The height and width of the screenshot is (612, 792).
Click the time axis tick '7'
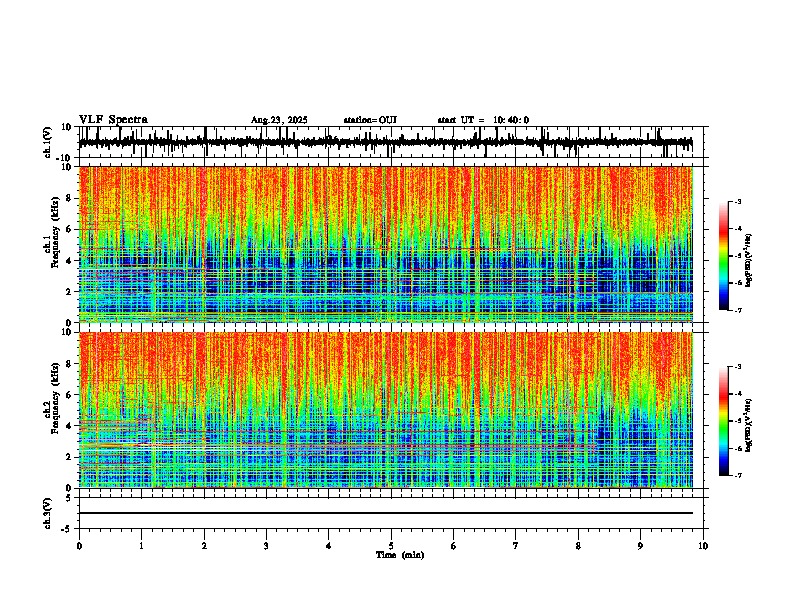tap(516, 546)
